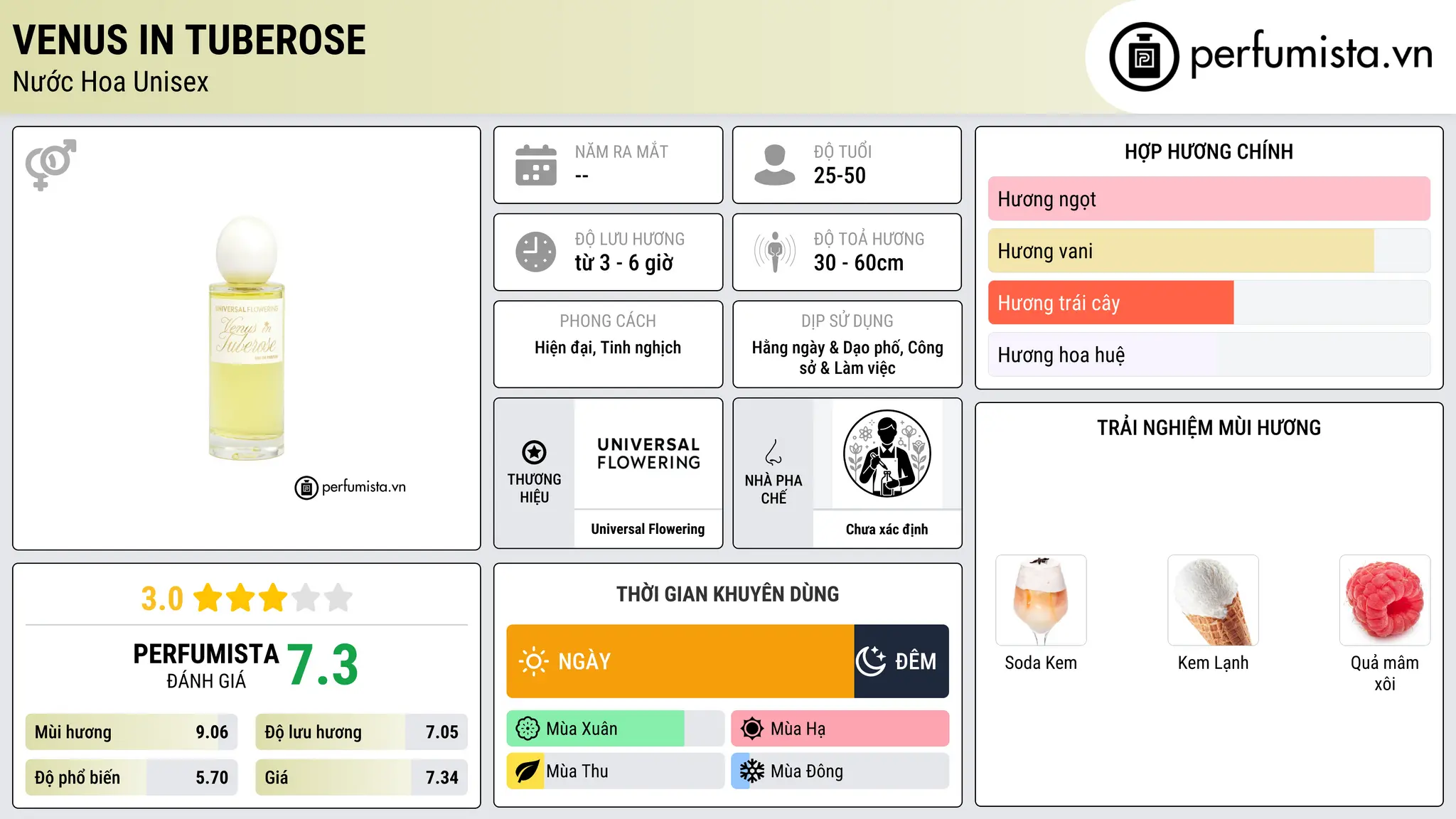The height and width of the screenshot is (819, 1456).
Task: Click the NĂM RA MẮT label
Action: click(x=621, y=152)
